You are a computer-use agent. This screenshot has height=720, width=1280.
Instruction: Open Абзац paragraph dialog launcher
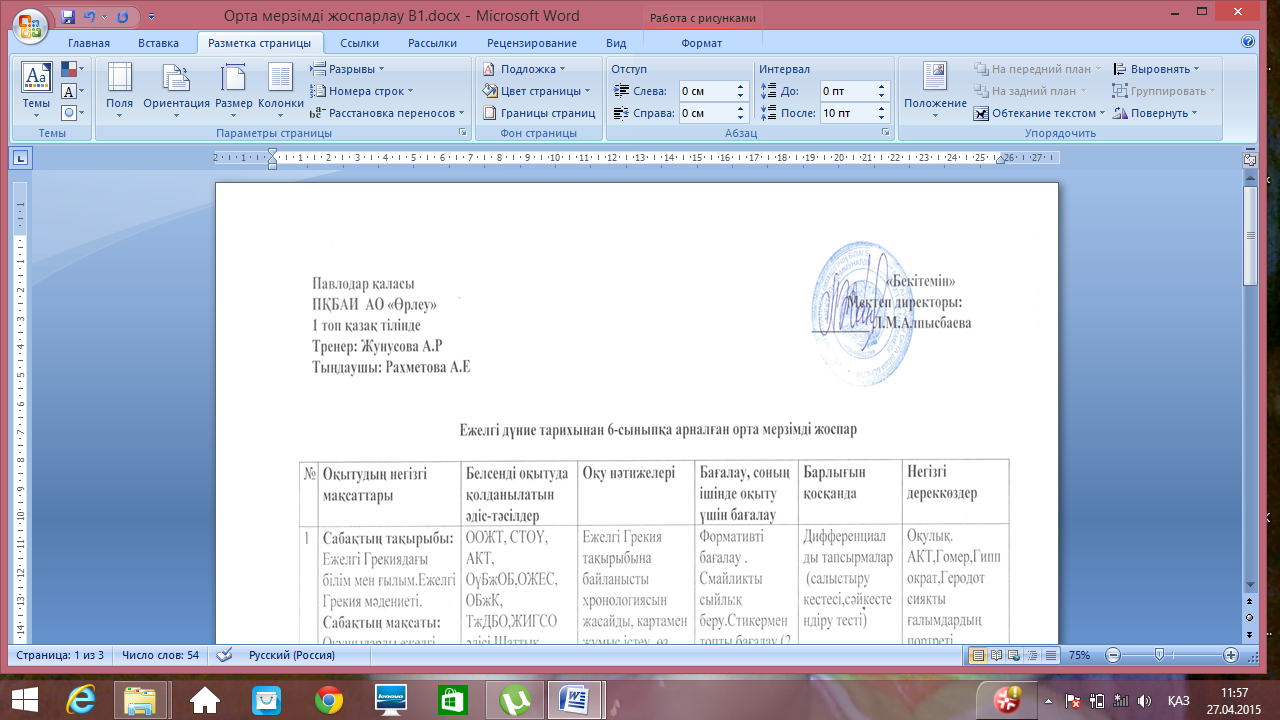(x=886, y=132)
